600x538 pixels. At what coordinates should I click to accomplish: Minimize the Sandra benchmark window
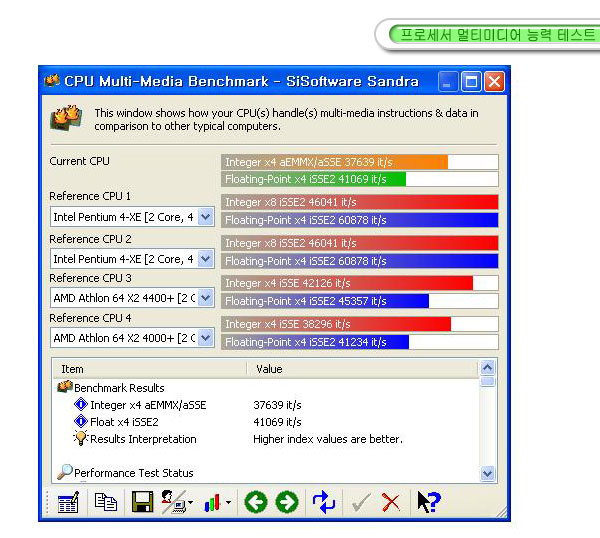(x=447, y=82)
